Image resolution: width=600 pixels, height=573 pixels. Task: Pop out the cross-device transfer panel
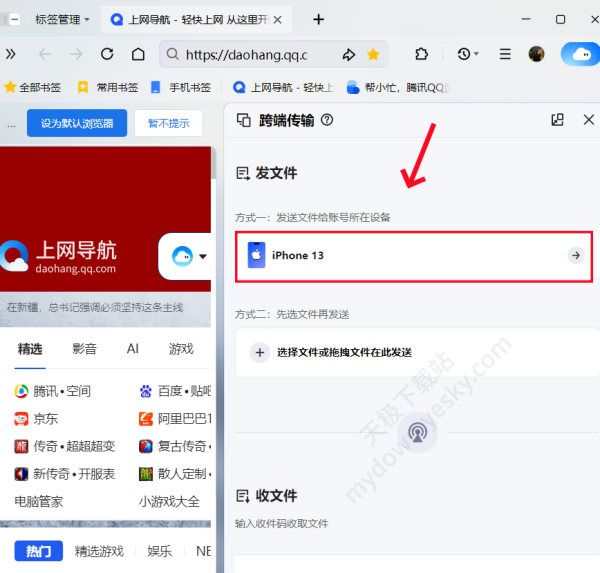(558, 120)
